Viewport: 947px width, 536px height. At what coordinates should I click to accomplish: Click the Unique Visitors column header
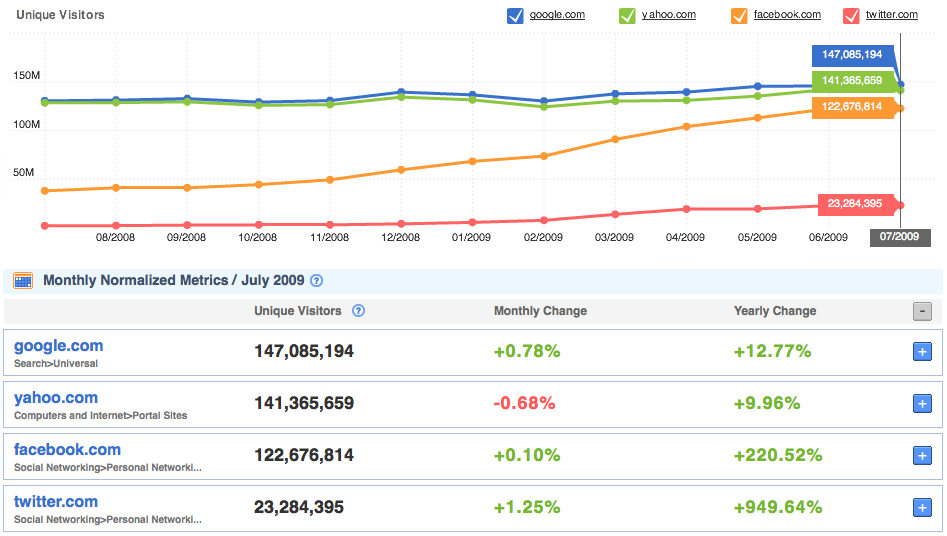pyautogui.click(x=297, y=311)
